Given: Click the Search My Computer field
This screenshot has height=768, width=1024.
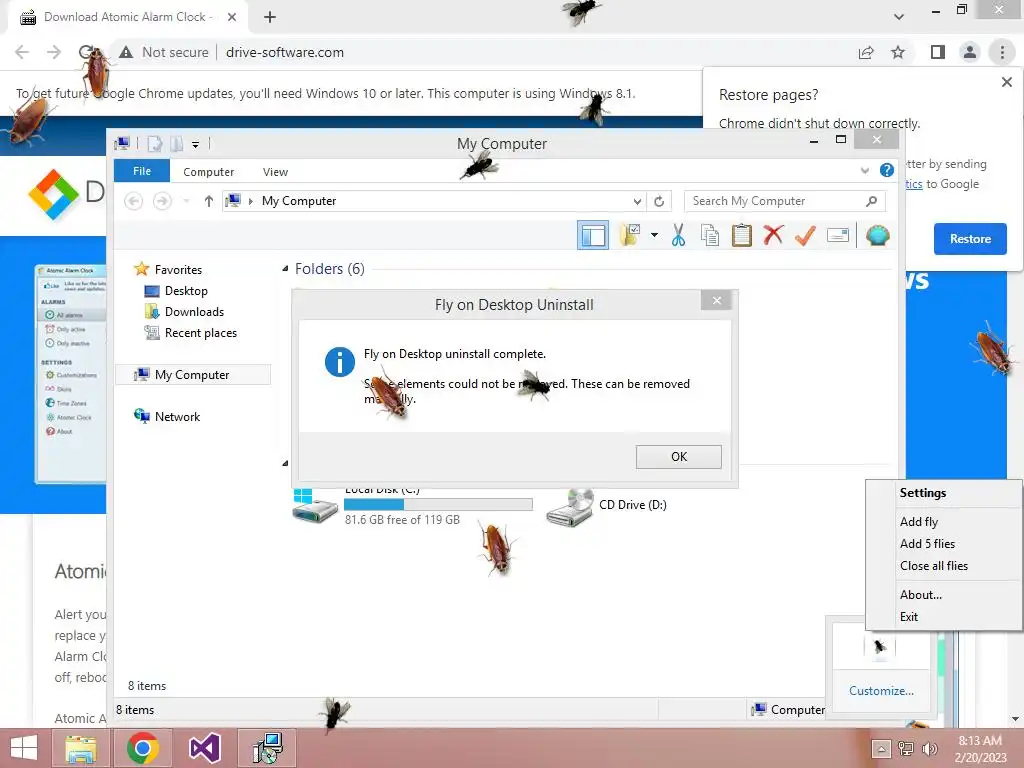Looking at the screenshot, I should tap(785, 201).
